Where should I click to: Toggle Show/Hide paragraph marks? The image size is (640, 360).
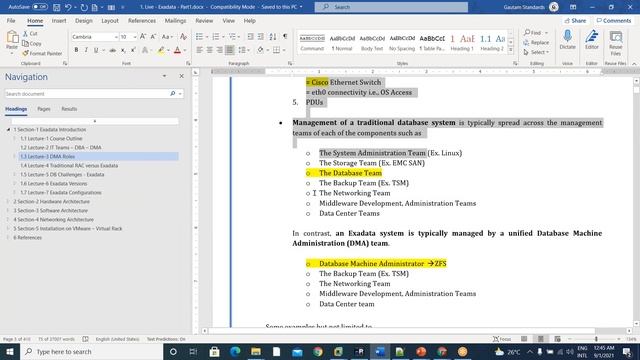pos(285,37)
